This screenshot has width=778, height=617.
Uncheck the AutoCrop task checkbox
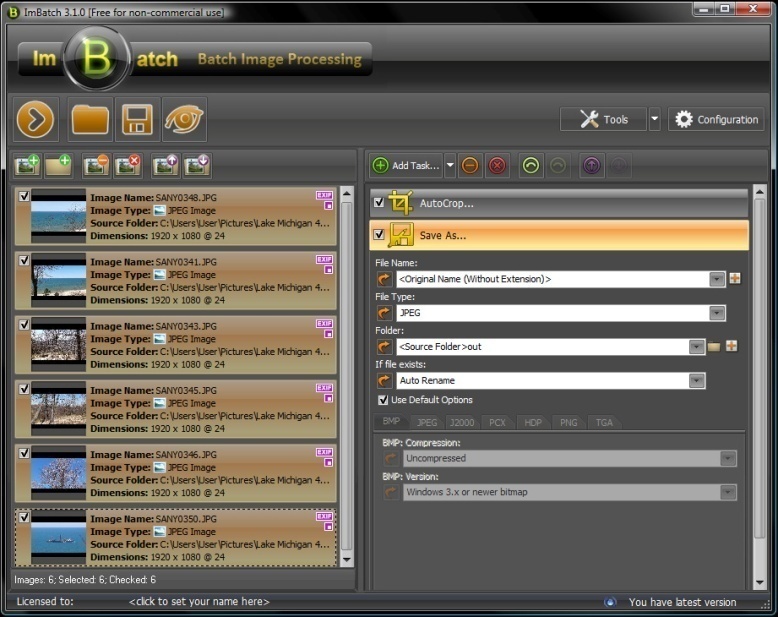(378, 203)
